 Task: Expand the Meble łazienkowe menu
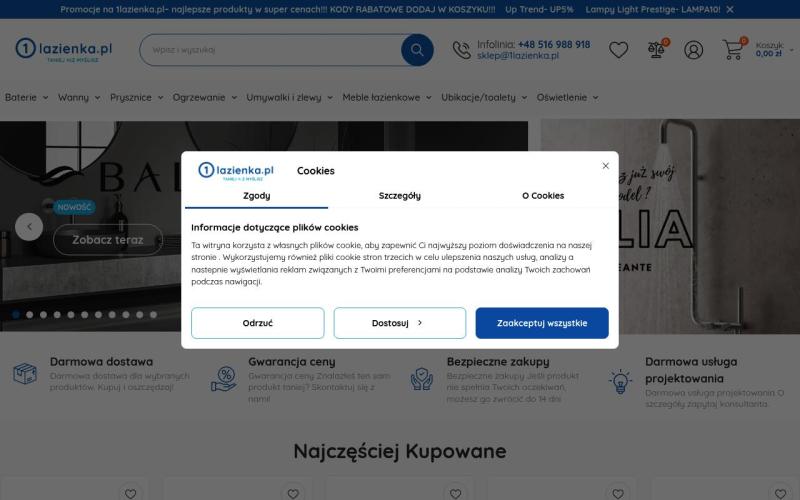pos(387,97)
